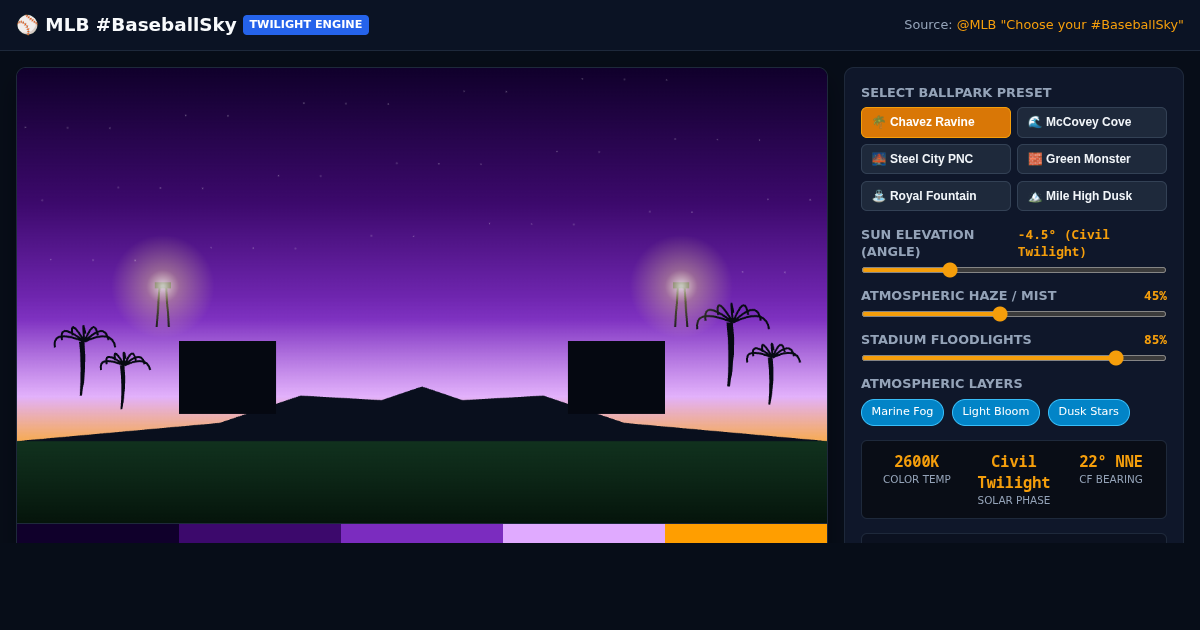1200x630 pixels.
Task: Toggle the Dusk Stars atmospheric layer
Action: (x=1089, y=412)
